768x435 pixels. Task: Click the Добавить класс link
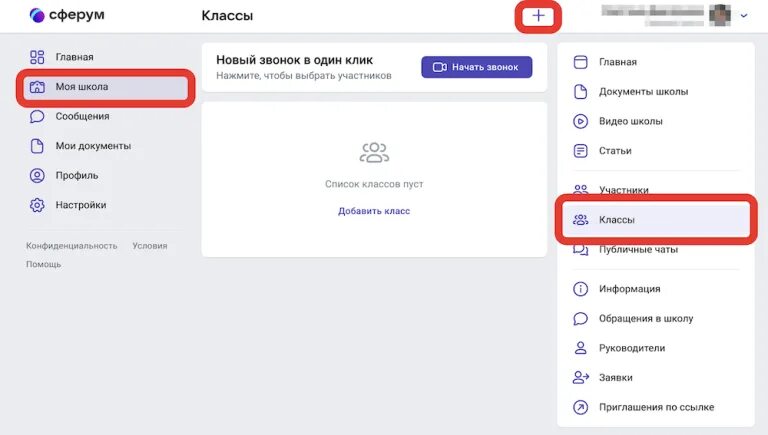tap(374, 211)
